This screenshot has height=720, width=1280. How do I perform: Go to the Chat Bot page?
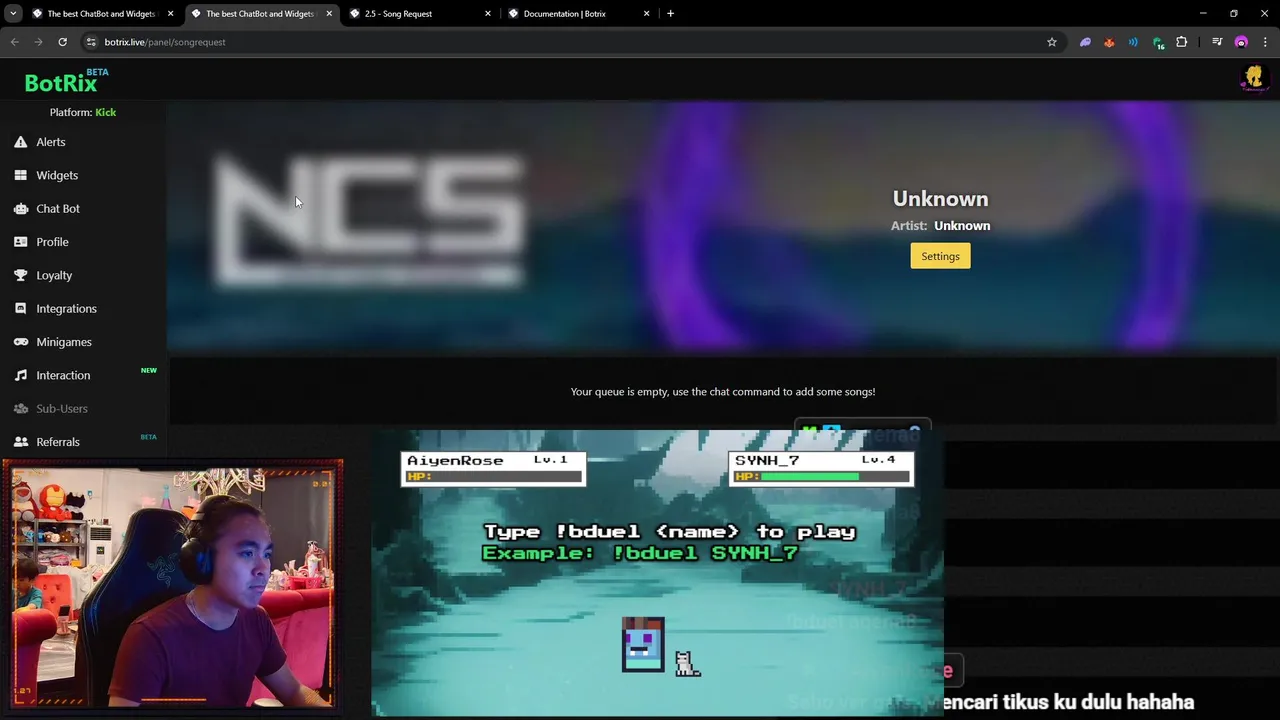click(x=58, y=209)
